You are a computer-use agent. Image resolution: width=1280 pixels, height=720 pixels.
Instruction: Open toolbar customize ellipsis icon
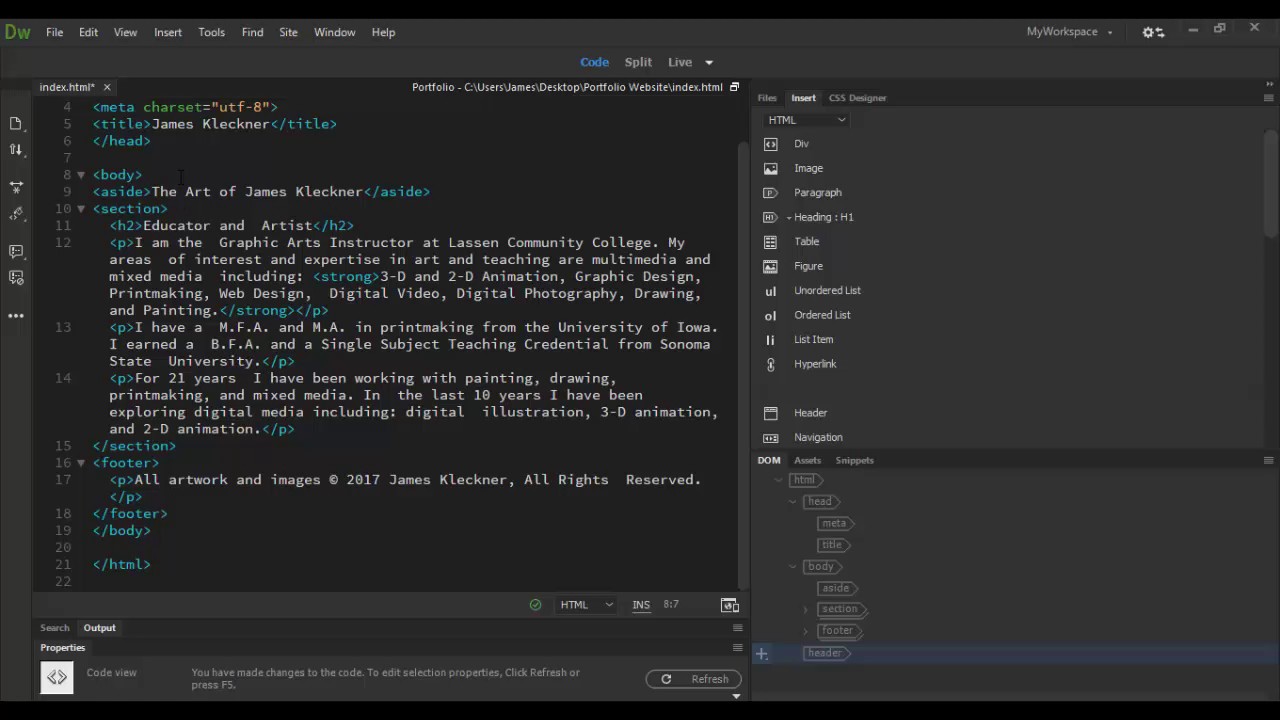tap(16, 316)
